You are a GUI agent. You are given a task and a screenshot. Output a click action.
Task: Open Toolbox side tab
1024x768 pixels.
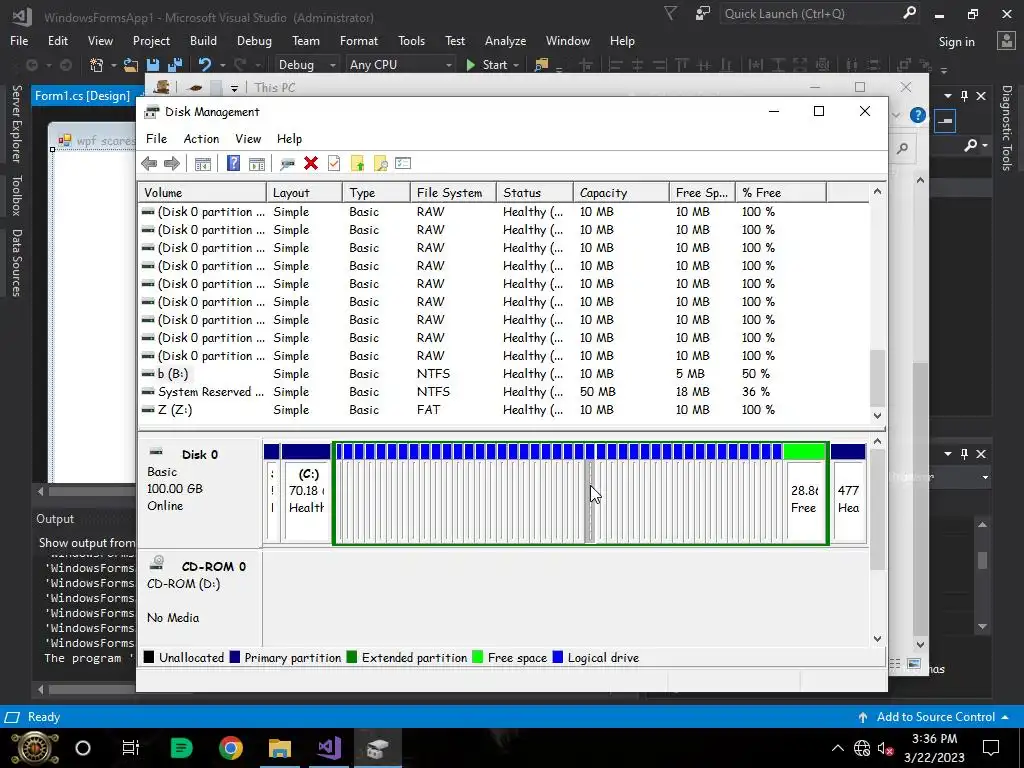click(16, 195)
